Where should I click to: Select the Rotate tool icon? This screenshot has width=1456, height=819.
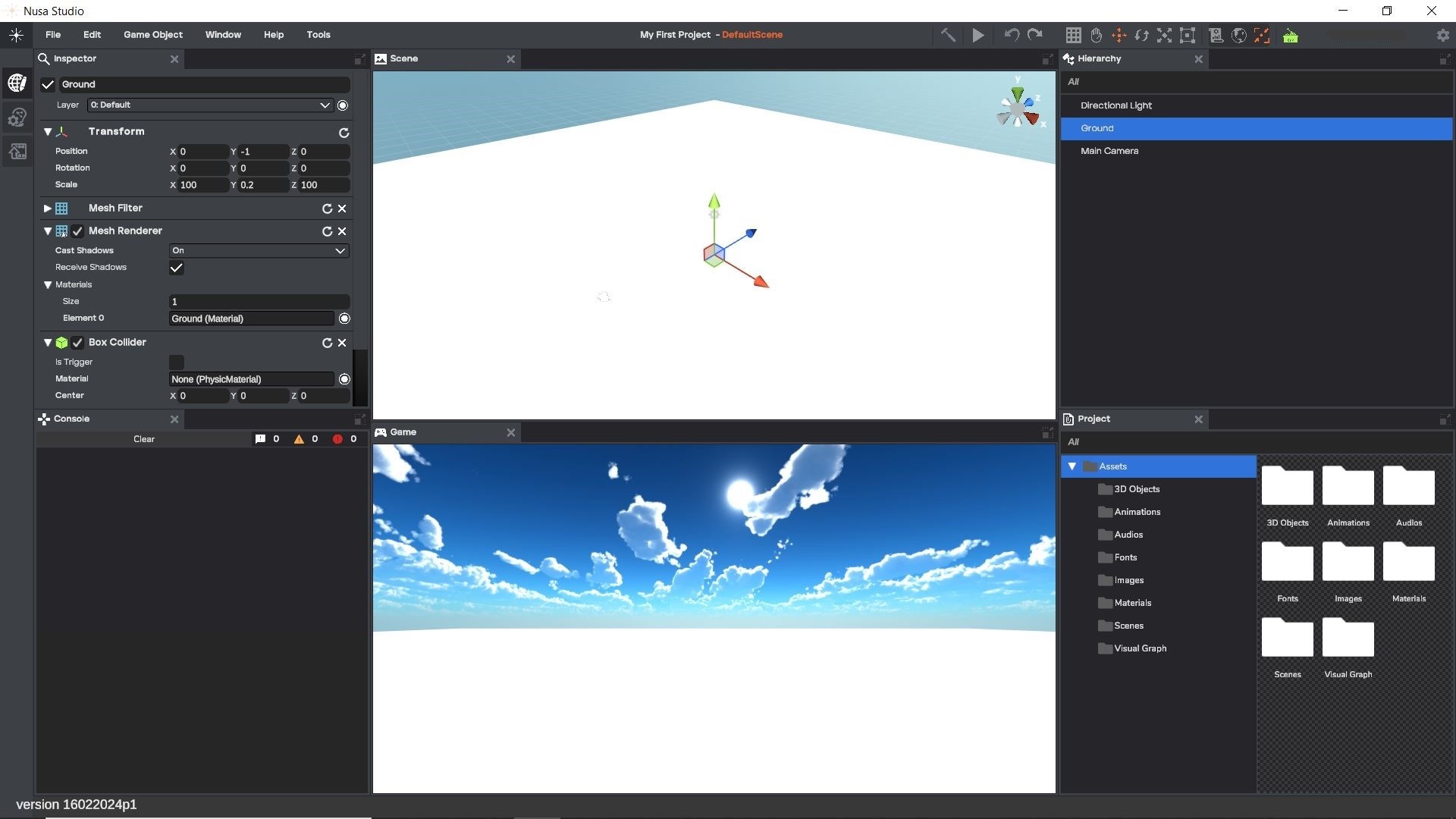(1141, 35)
